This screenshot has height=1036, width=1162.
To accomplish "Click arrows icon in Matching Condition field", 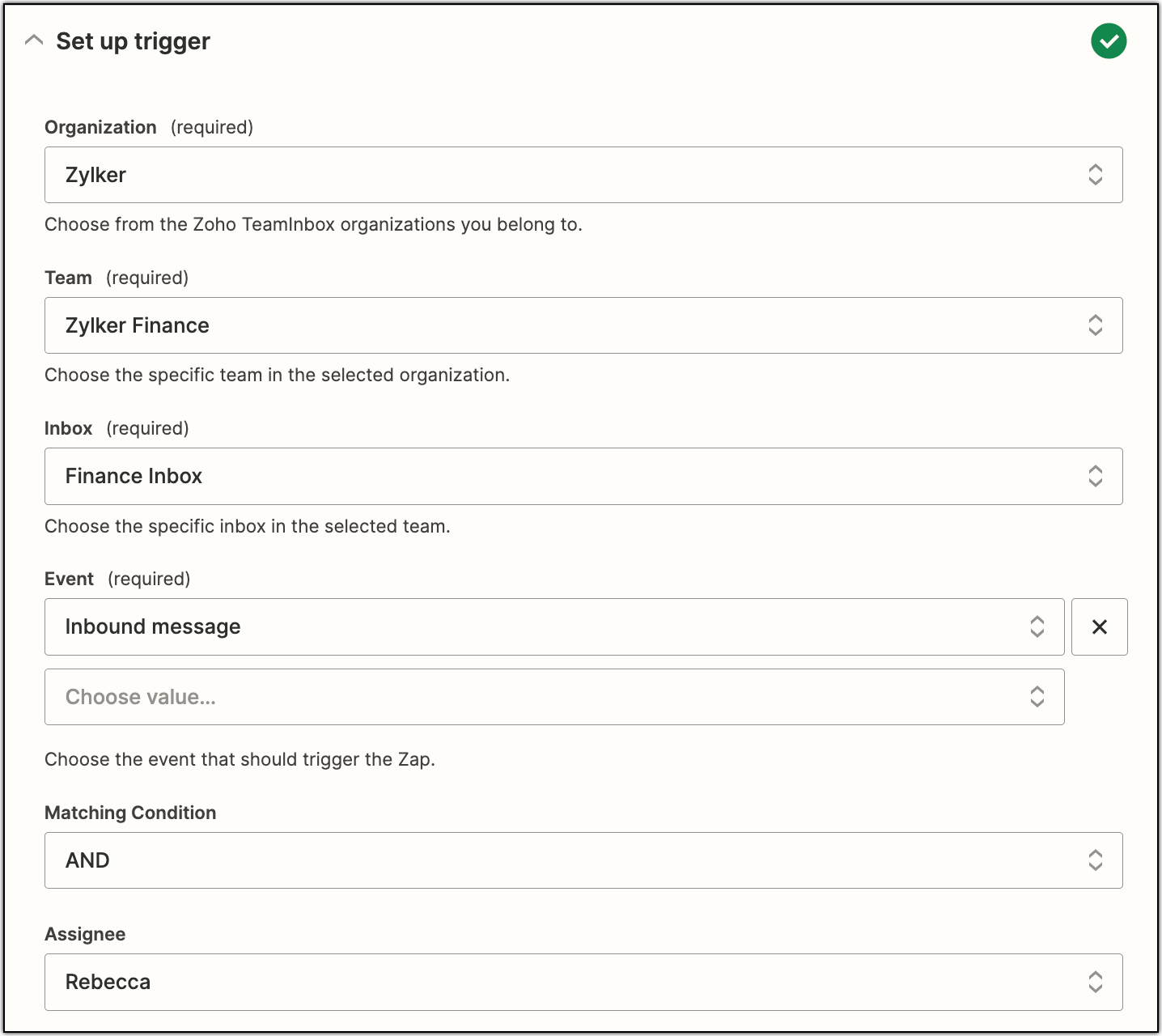I will click(1095, 860).
